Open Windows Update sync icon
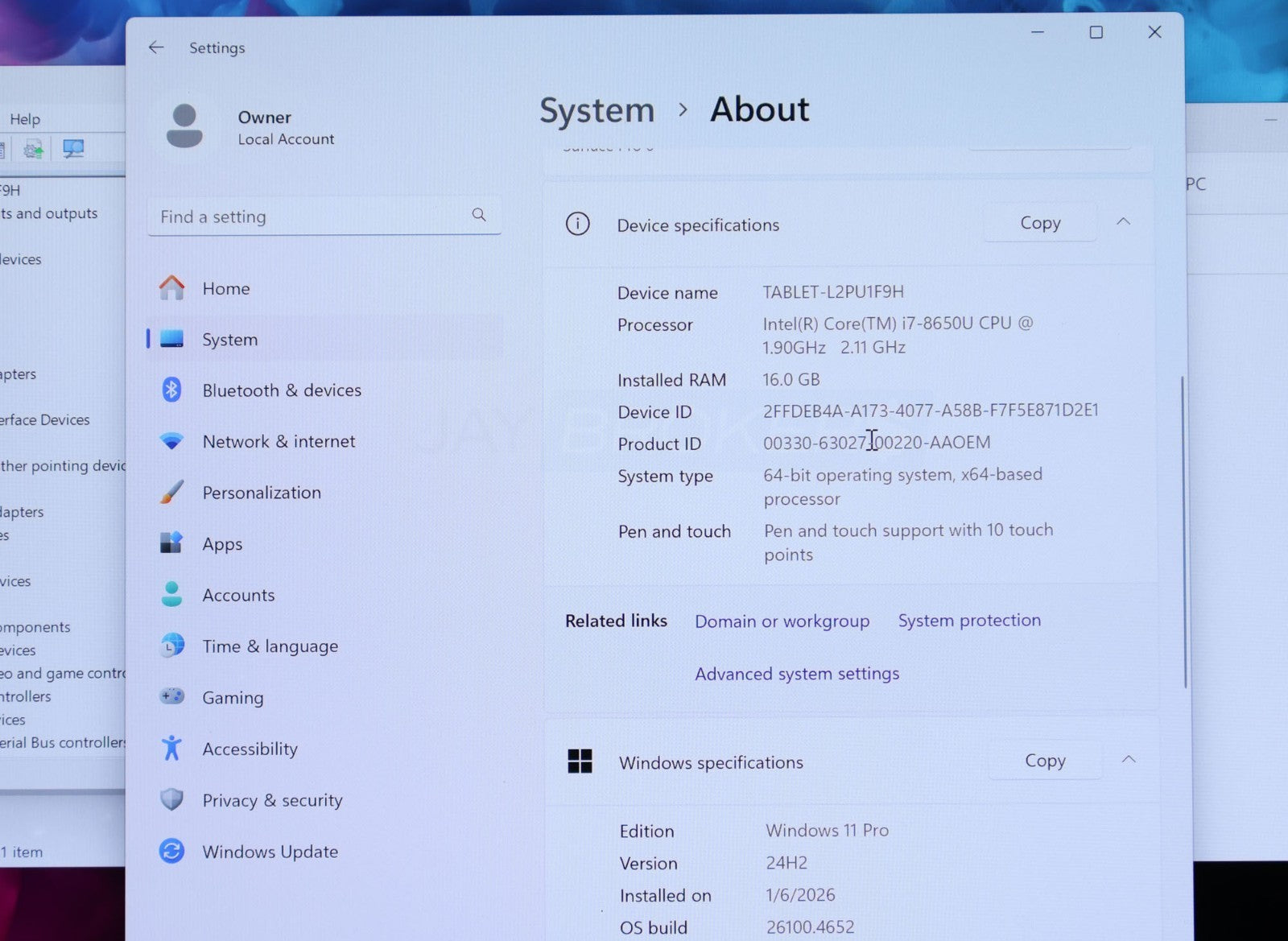Viewport: 1288px width, 941px height. point(171,851)
